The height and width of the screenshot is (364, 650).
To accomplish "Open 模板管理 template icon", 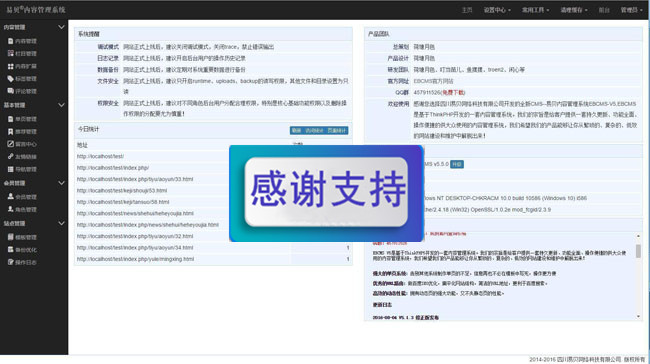I will coord(10,237).
